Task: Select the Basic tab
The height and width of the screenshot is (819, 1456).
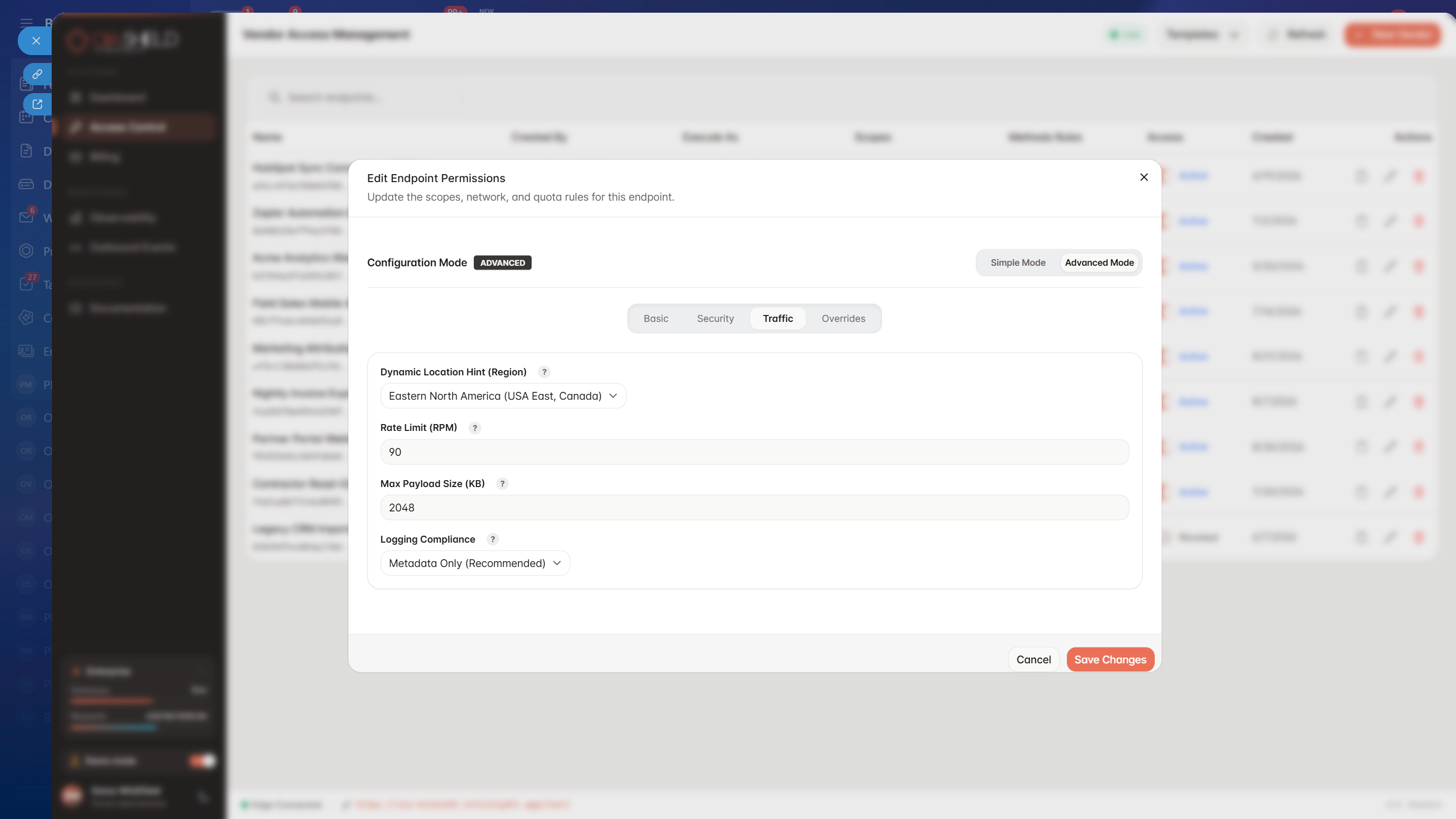Action: (x=655, y=319)
